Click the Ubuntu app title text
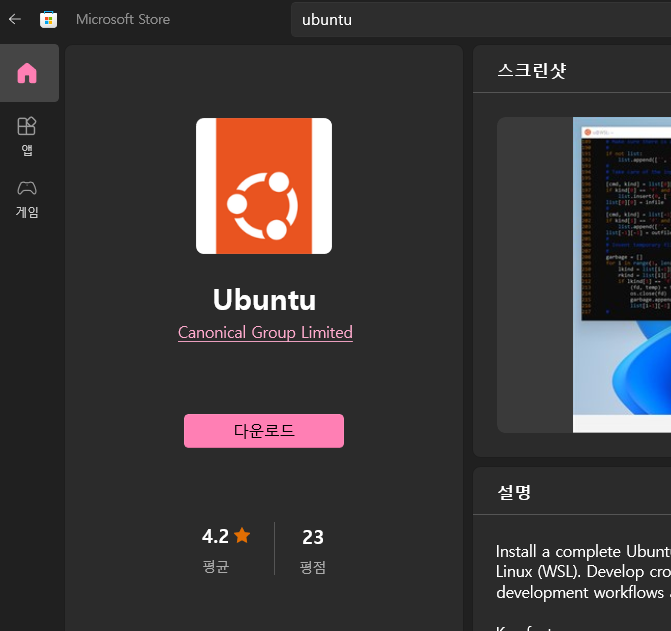This screenshot has height=631, width=671. click(x=264, y=299)
